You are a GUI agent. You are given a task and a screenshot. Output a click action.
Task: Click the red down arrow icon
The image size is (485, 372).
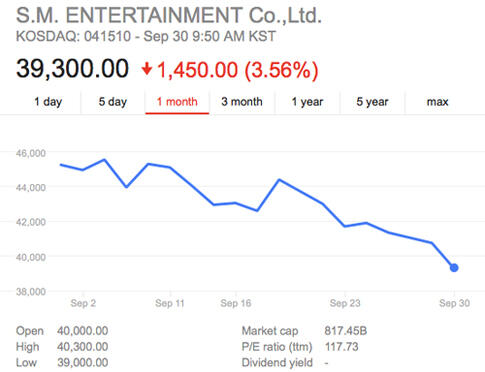click(147, 70)
